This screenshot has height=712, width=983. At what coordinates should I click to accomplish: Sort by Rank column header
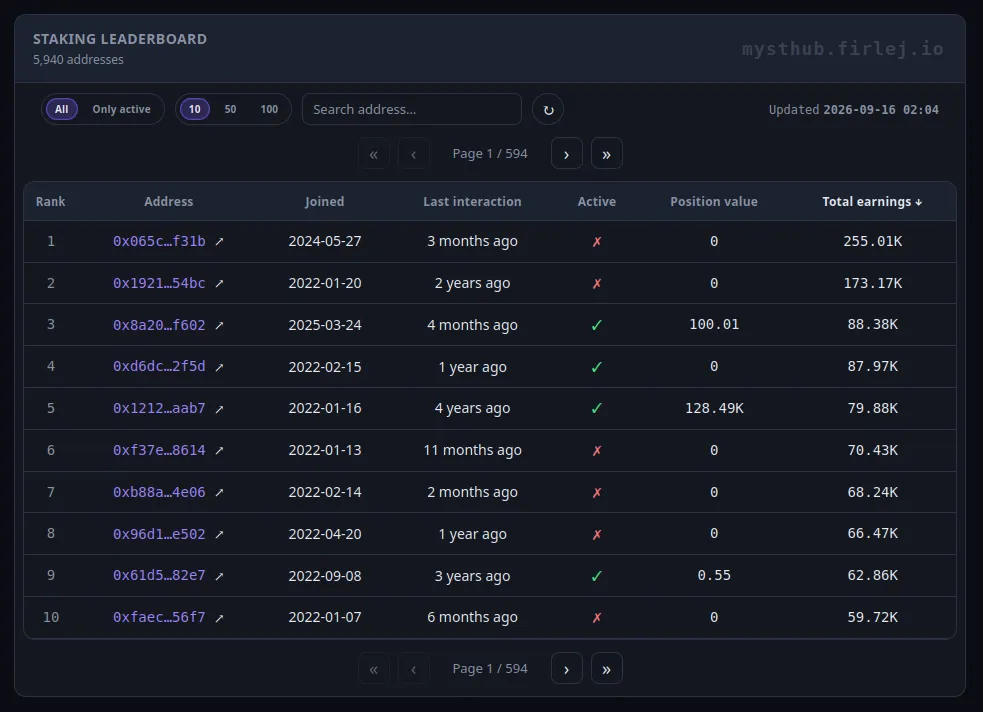[x=50, y=202]
